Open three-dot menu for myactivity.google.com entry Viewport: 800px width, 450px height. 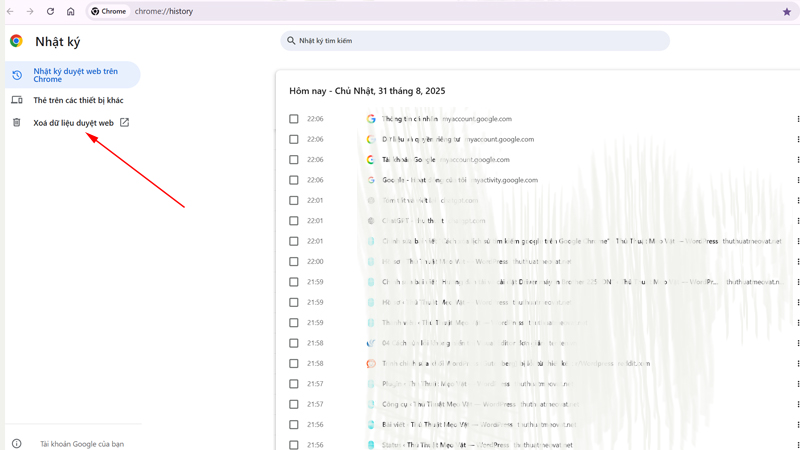point(797,180)
